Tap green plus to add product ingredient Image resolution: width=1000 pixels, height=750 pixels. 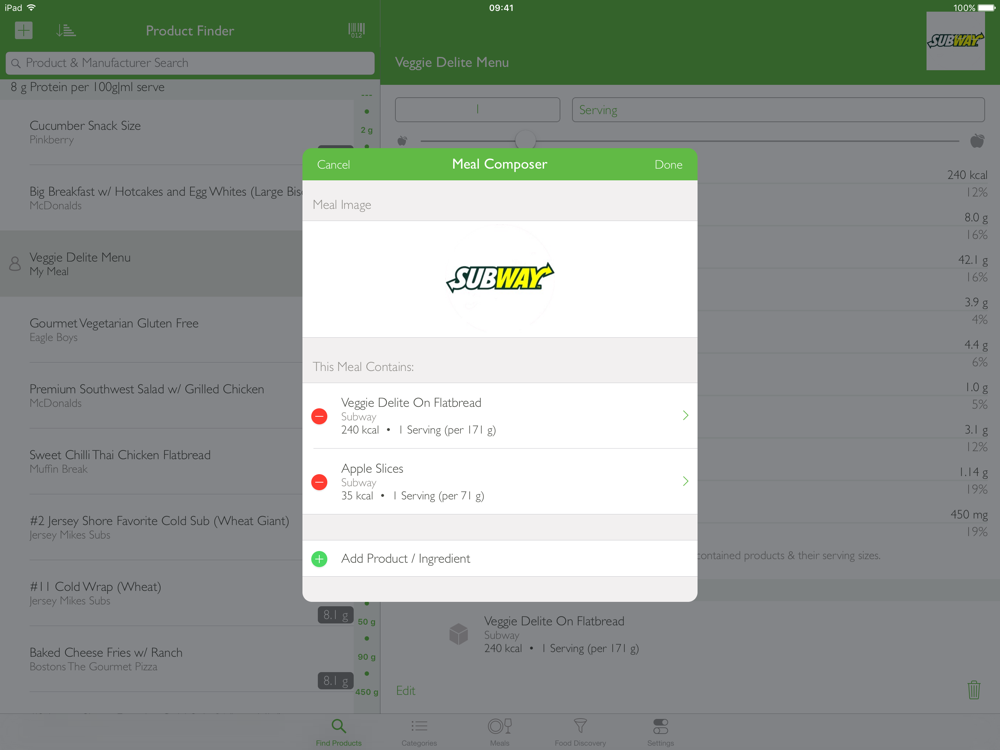coord(320,559)
